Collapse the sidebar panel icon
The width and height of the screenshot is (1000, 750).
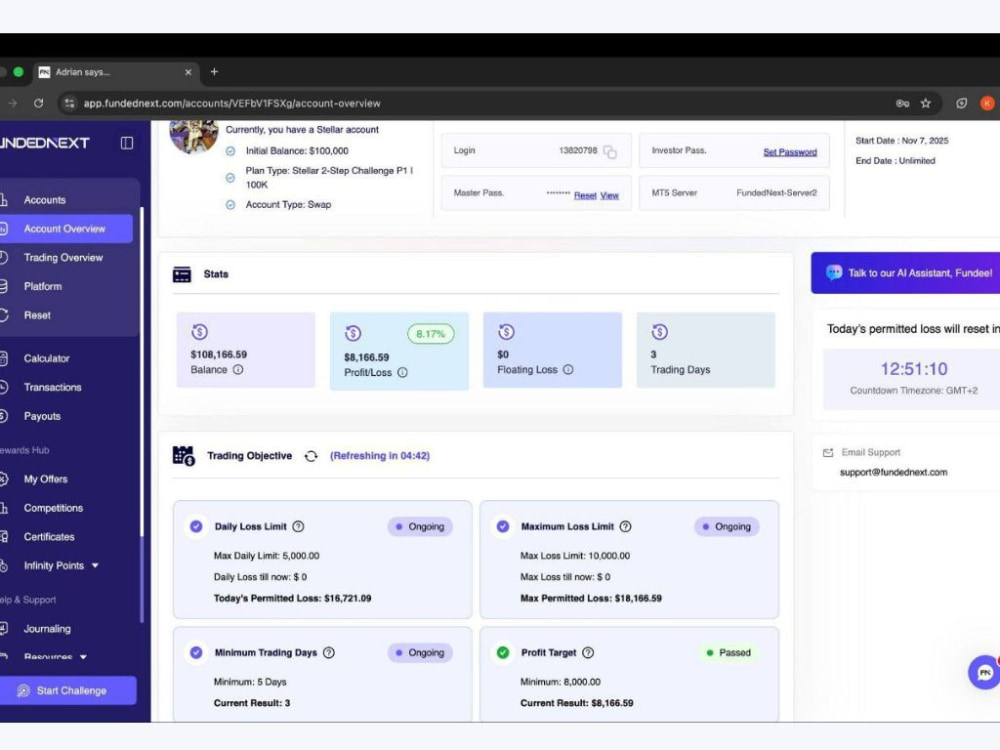tap(127, 143)
